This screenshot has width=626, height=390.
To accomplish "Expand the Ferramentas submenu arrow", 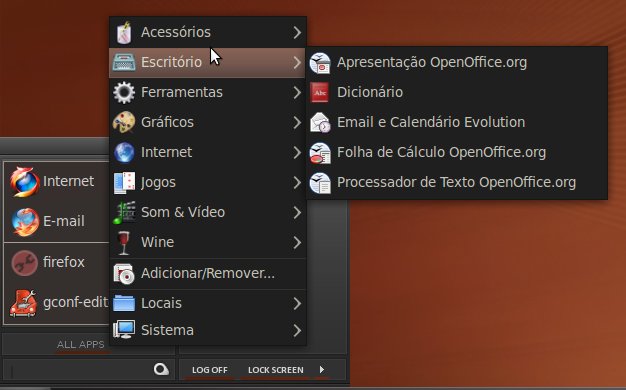I will 297,93.
